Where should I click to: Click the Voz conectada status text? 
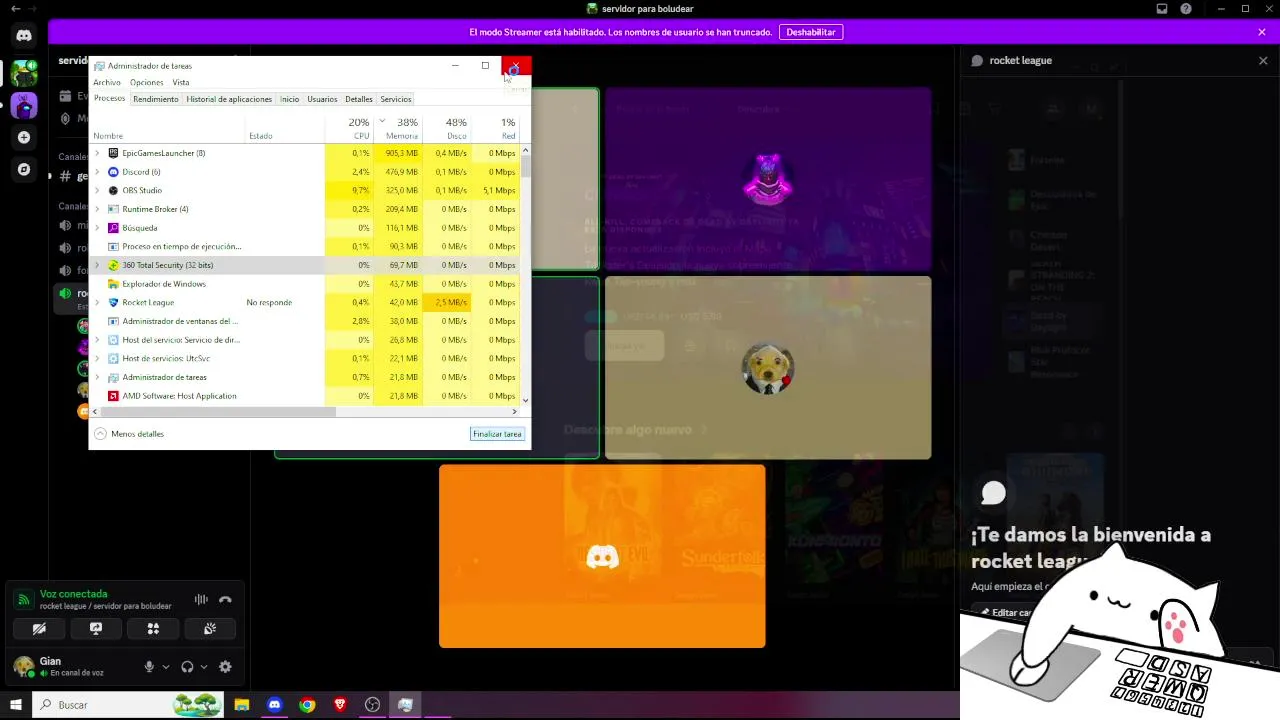click(x=73, y=594)
